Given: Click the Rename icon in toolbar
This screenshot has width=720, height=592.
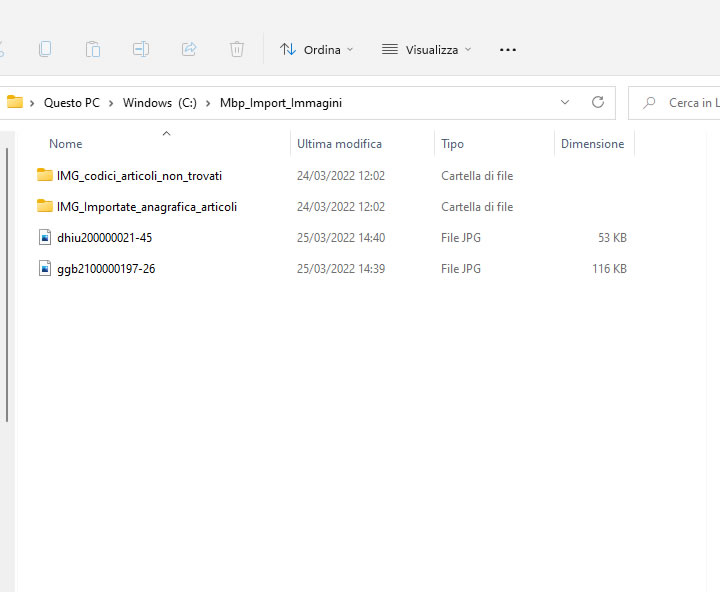Looking at the screenshot, I should point(141,49).
